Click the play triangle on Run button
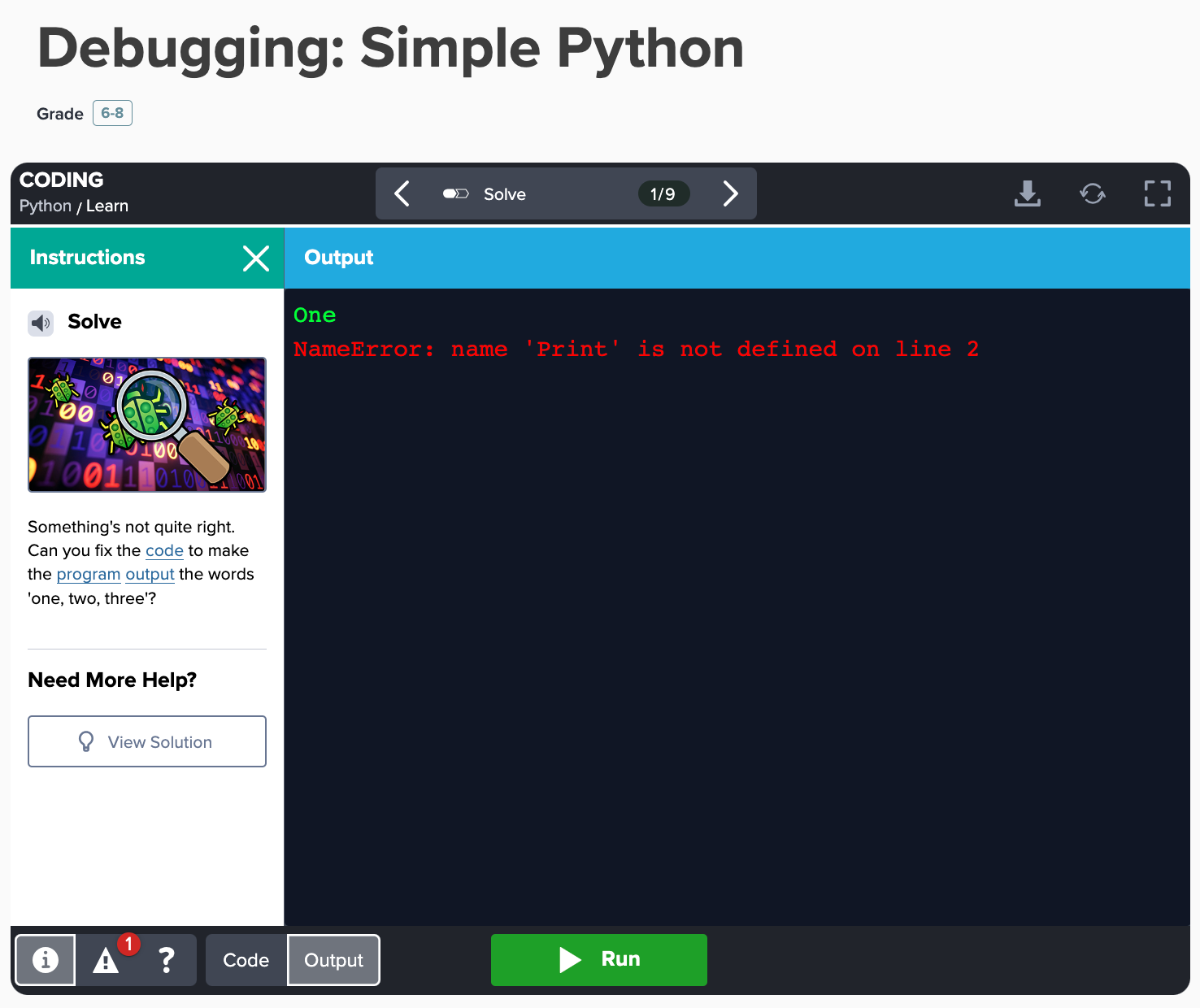 571,960
